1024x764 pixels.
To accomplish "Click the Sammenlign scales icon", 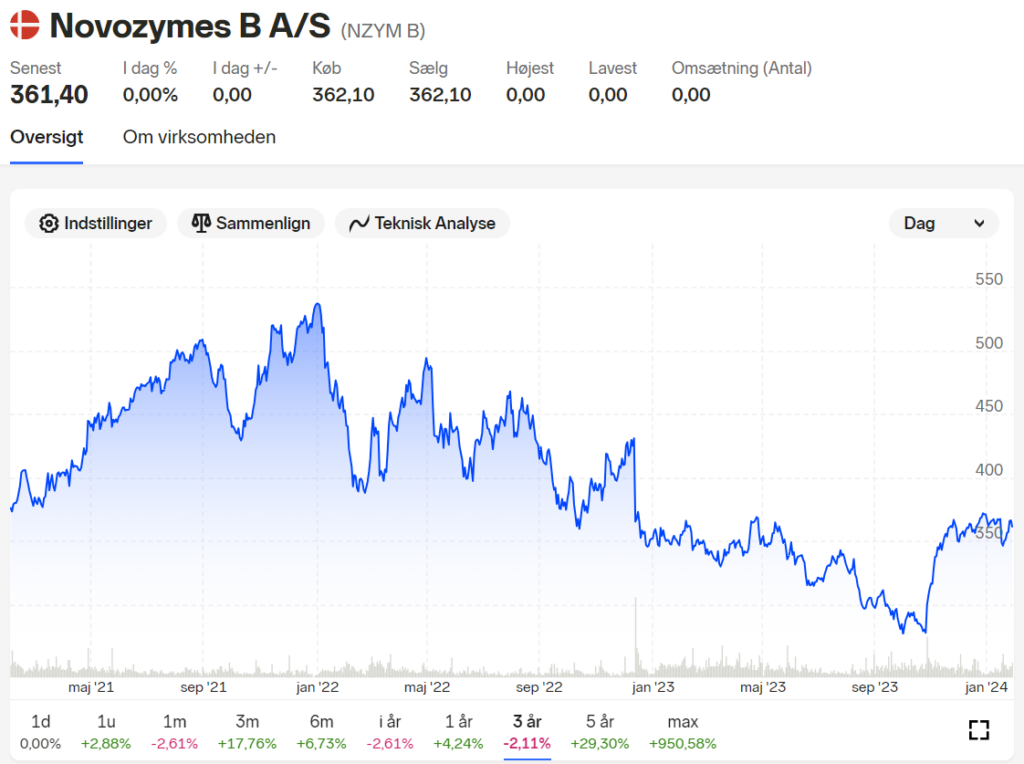I will tap(201, 223).
